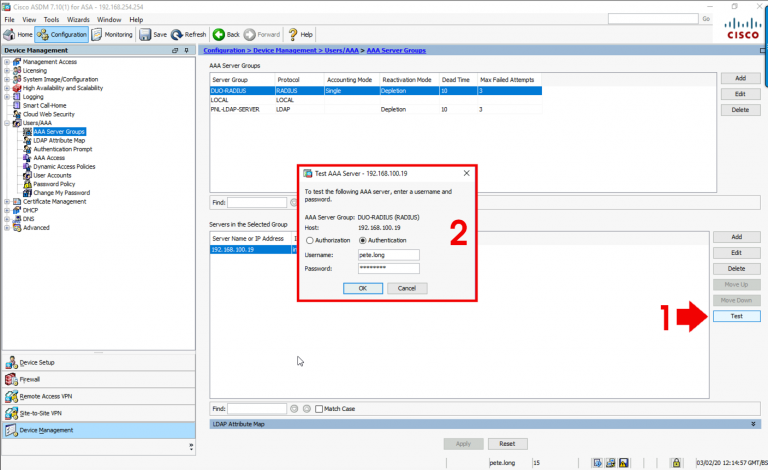The height and width of the screenshot is (470, 768).
Task: Open the File menu
Action: (9, 20)
